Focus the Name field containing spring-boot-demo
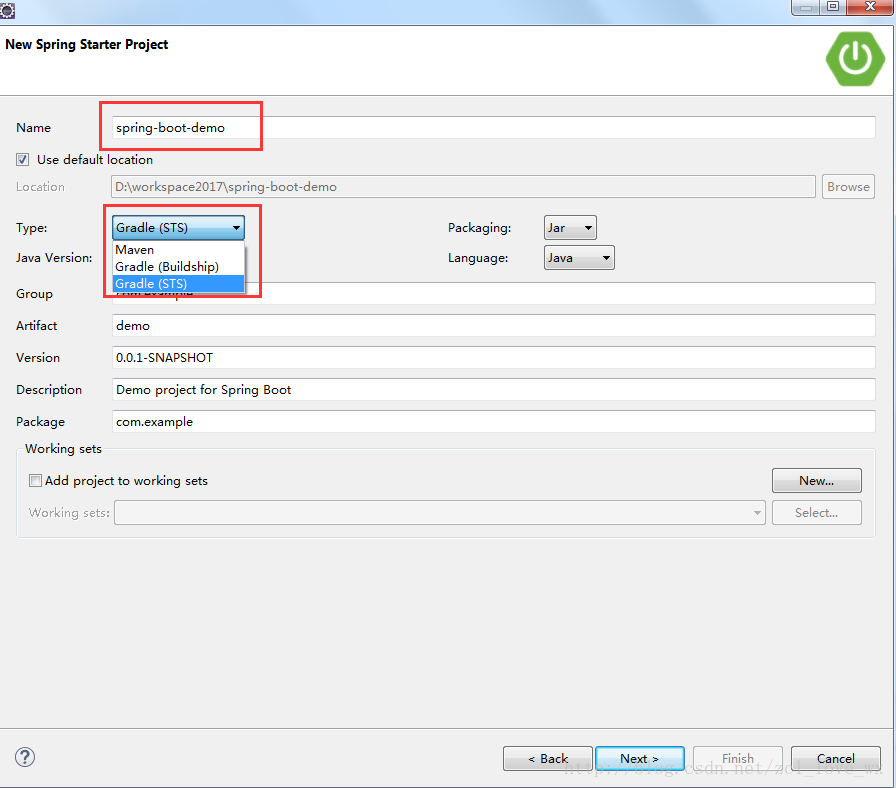This screenshot has width=896, height=788. (494, 127)
